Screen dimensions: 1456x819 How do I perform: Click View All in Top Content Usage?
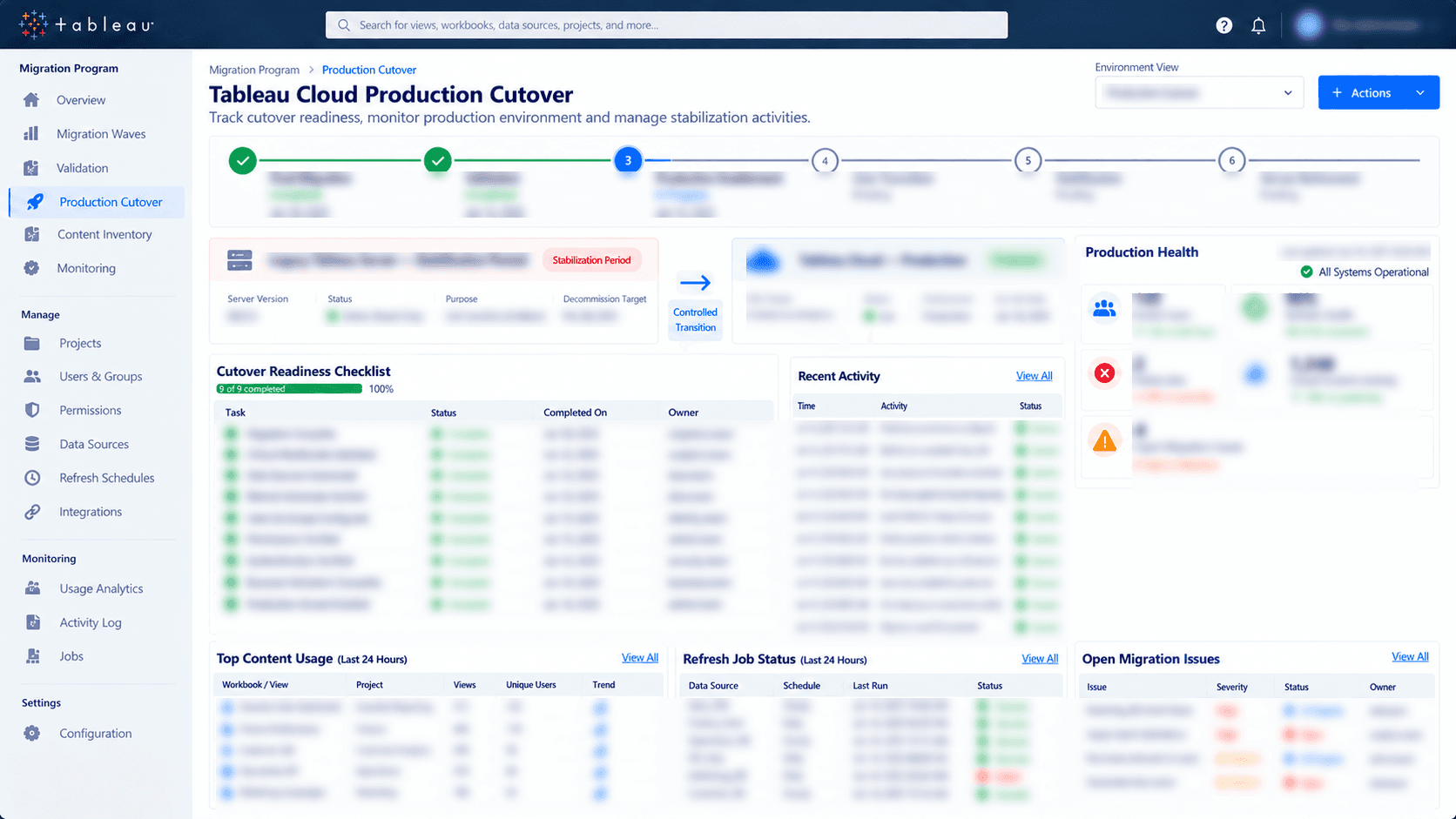[639, 658]
